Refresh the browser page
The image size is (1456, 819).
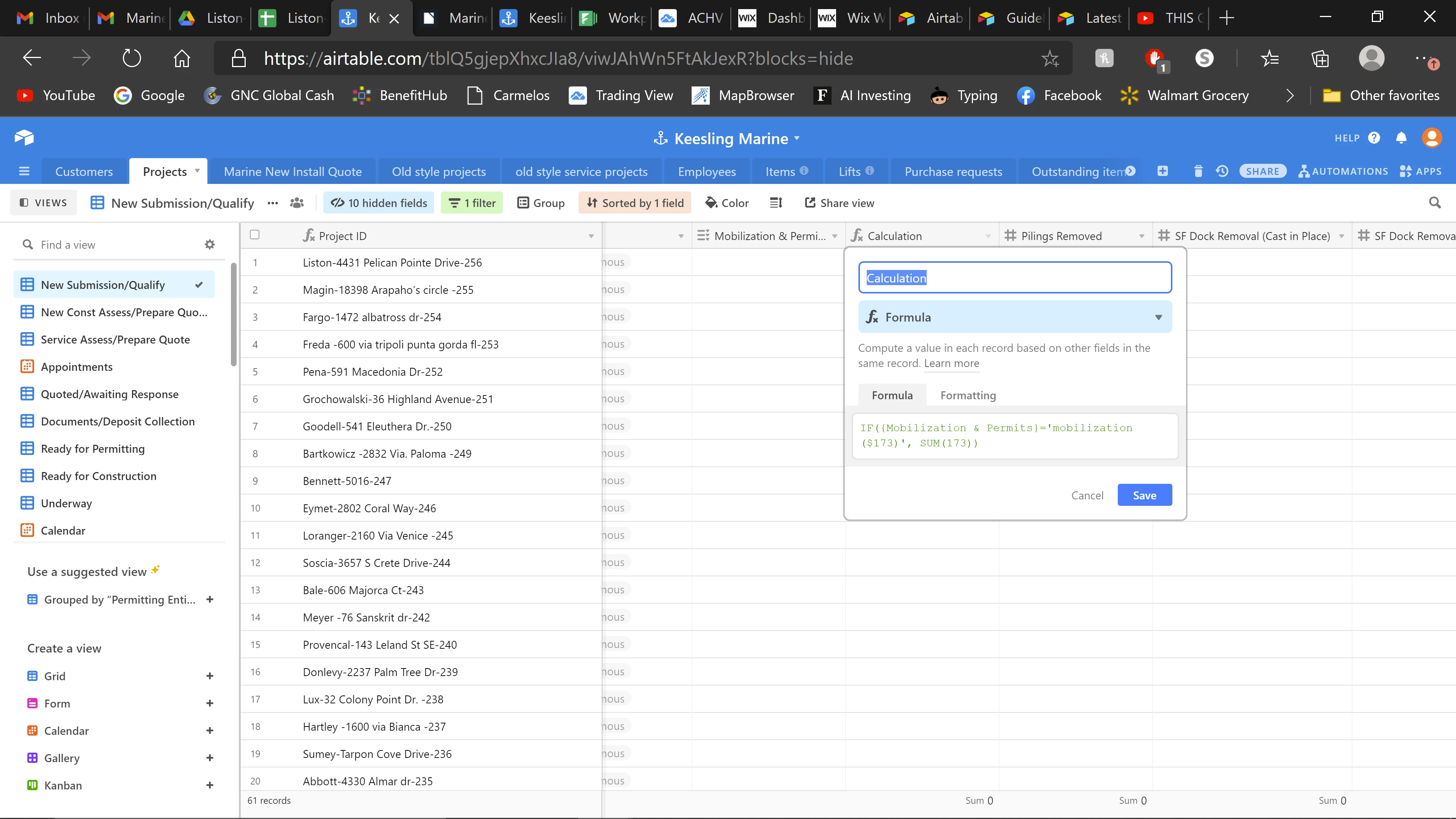click(x=131, y=58)
